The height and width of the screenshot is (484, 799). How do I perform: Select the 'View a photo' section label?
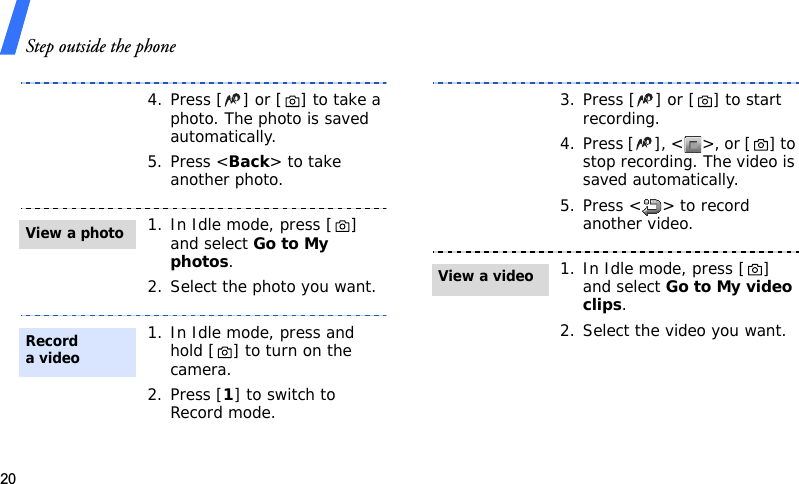(x=75, y=233)
